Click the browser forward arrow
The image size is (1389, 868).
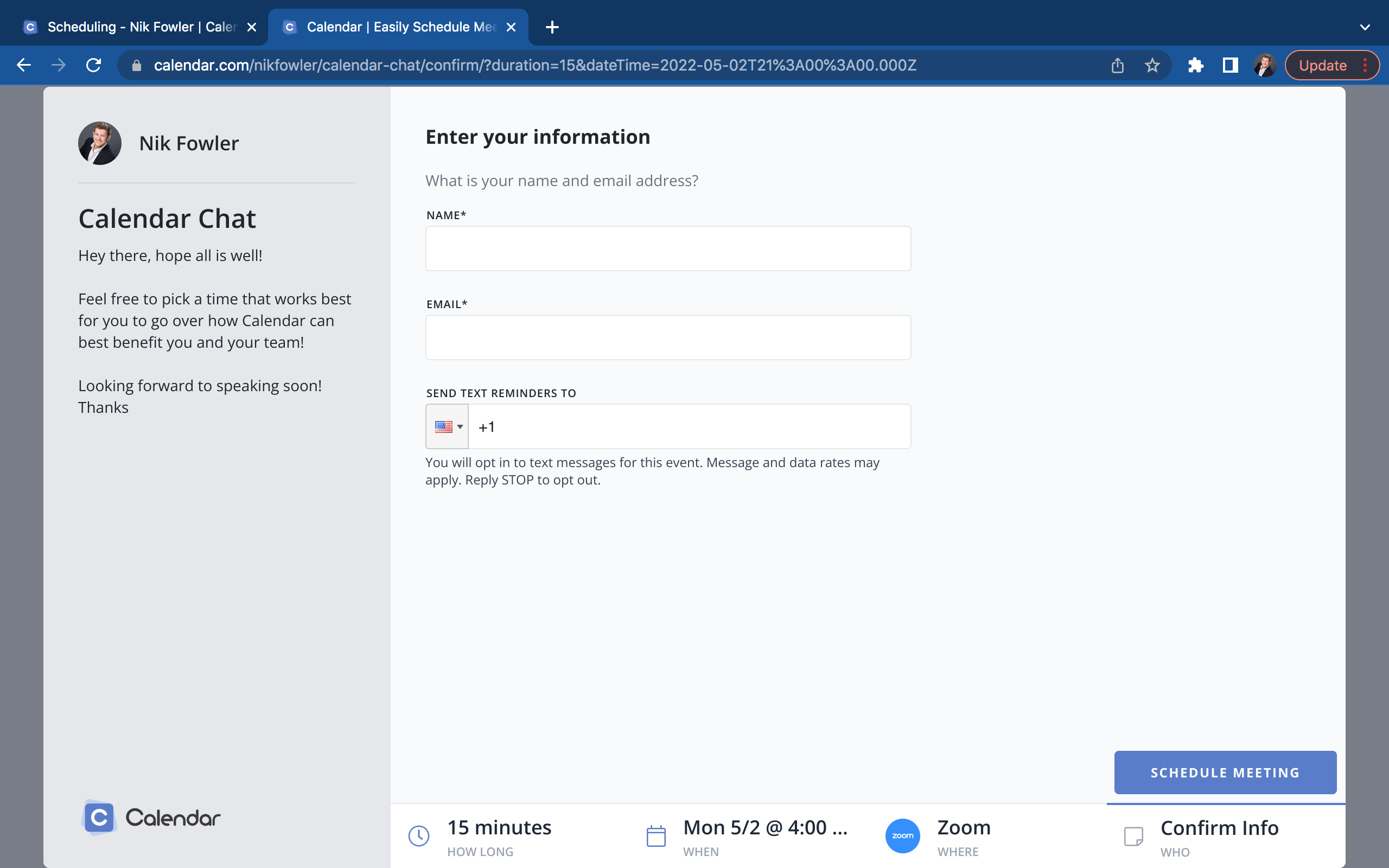59,66
